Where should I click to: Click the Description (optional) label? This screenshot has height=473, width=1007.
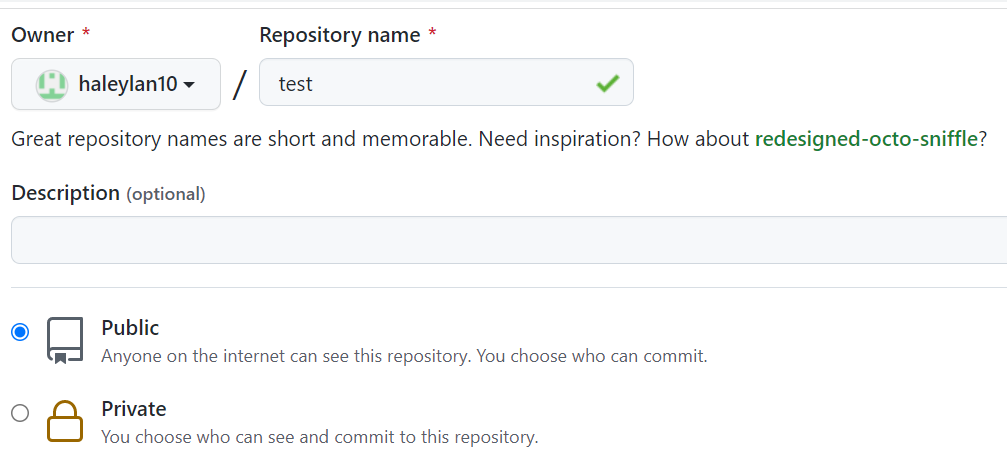point(108,193)
